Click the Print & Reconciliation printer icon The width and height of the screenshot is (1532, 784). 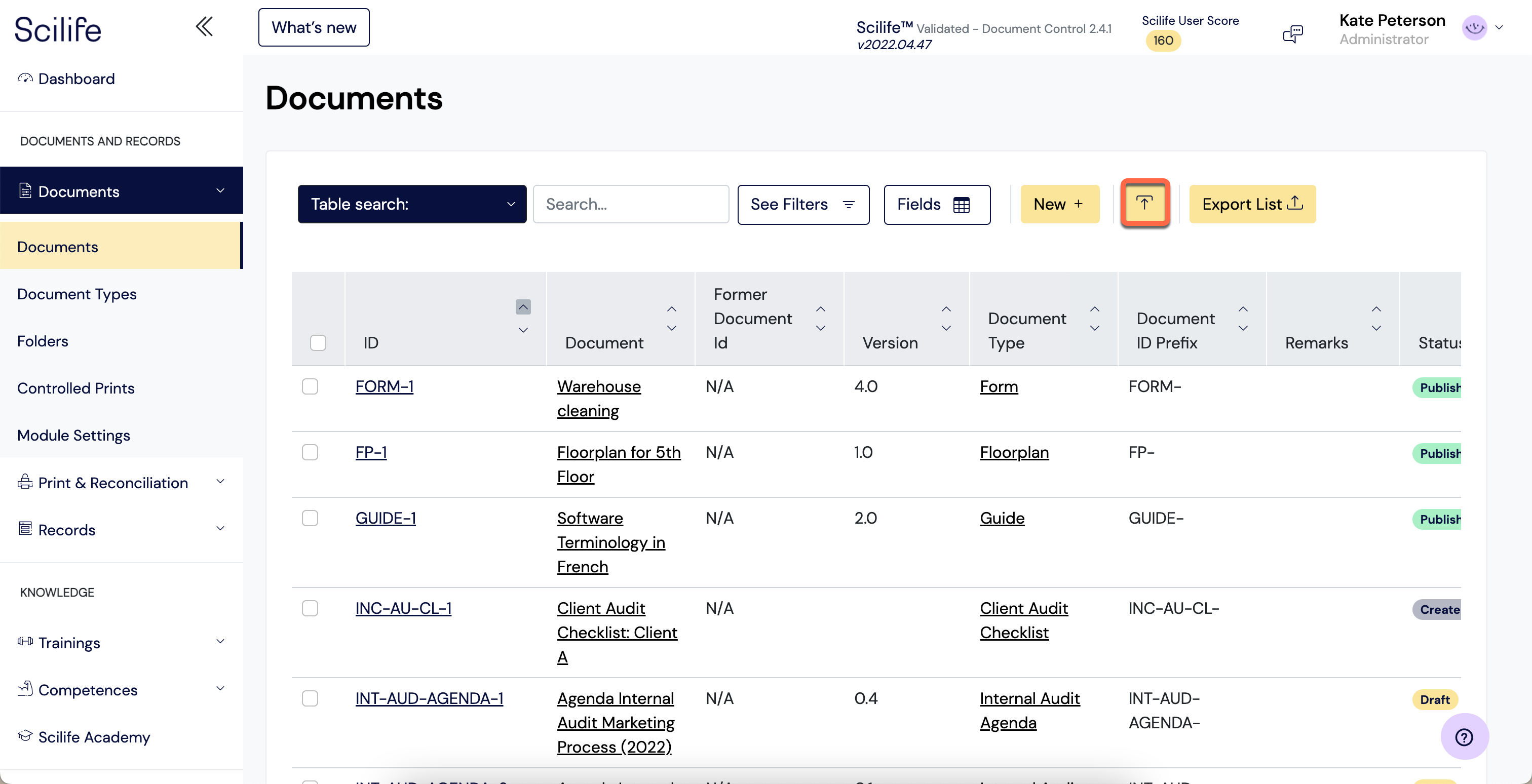[25, 482]
